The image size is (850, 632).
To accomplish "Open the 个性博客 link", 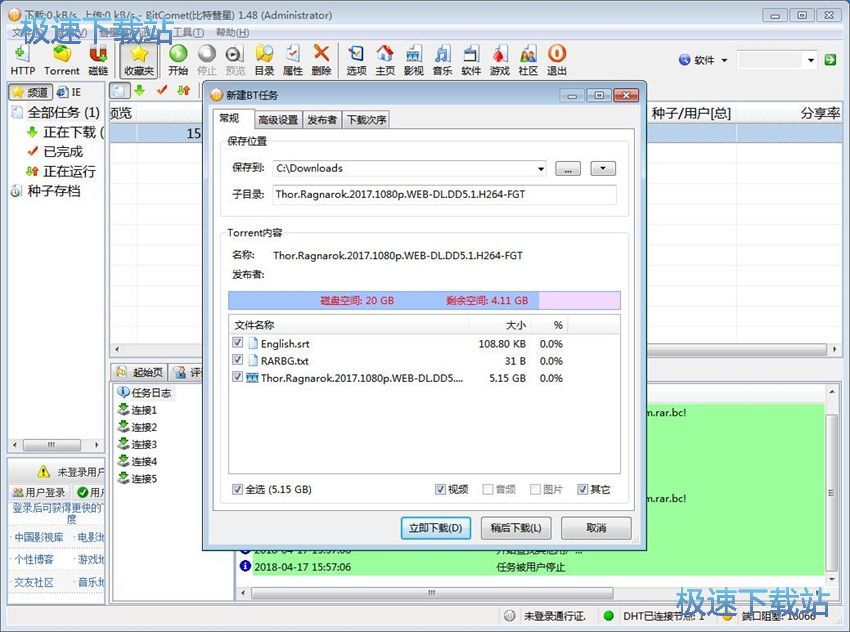I will click(34, 559).
